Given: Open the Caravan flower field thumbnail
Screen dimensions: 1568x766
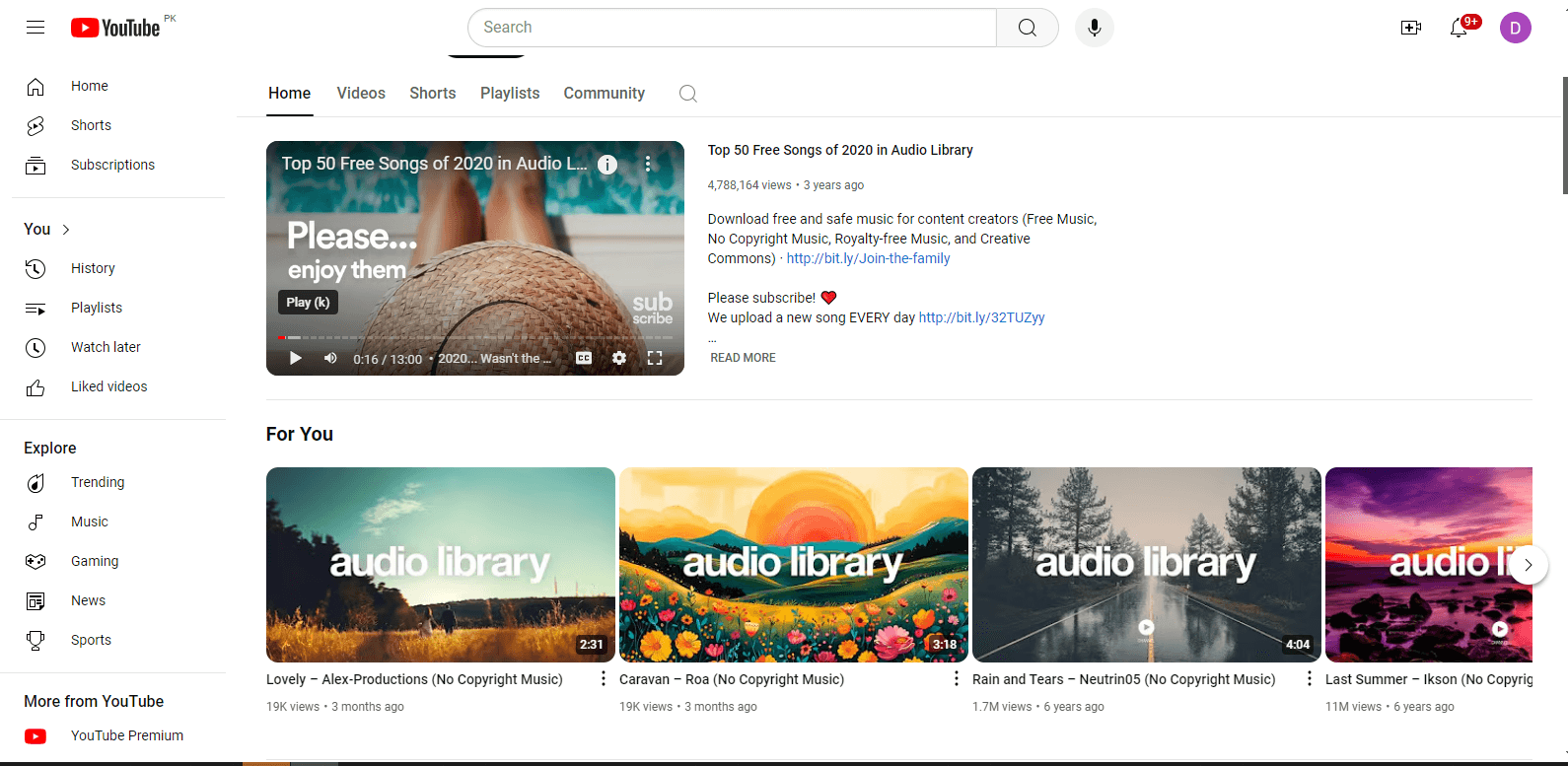Looking at the screenshot, I should [x=794, y=565].
